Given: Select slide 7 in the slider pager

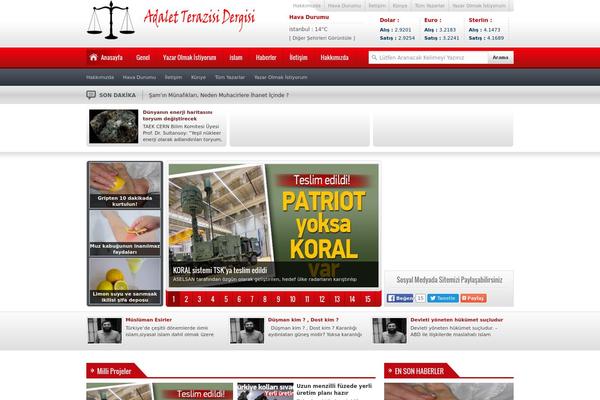Looking at the screenshot, I should pos(252,299).
